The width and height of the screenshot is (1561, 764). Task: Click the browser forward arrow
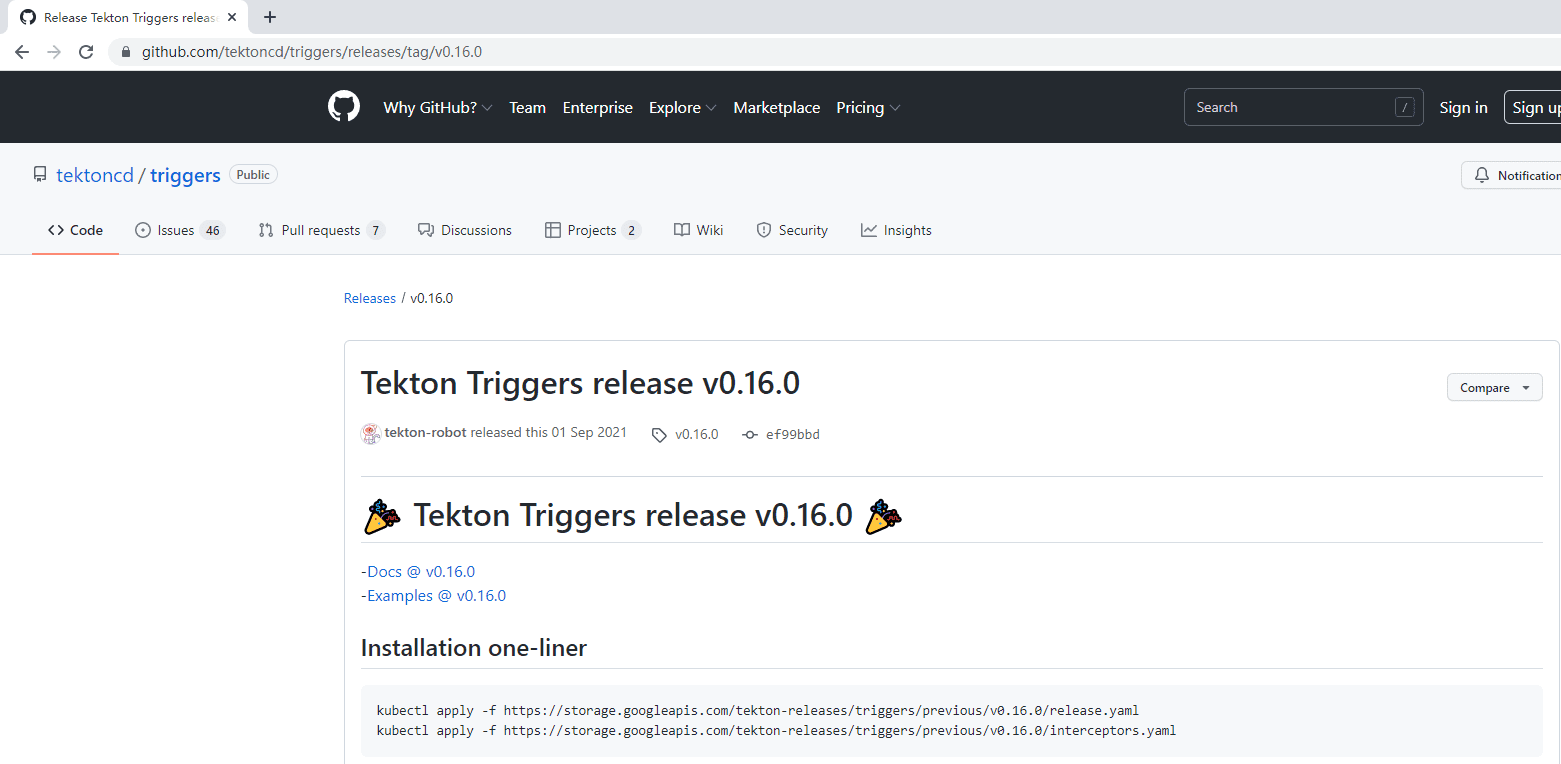(54, 52)
